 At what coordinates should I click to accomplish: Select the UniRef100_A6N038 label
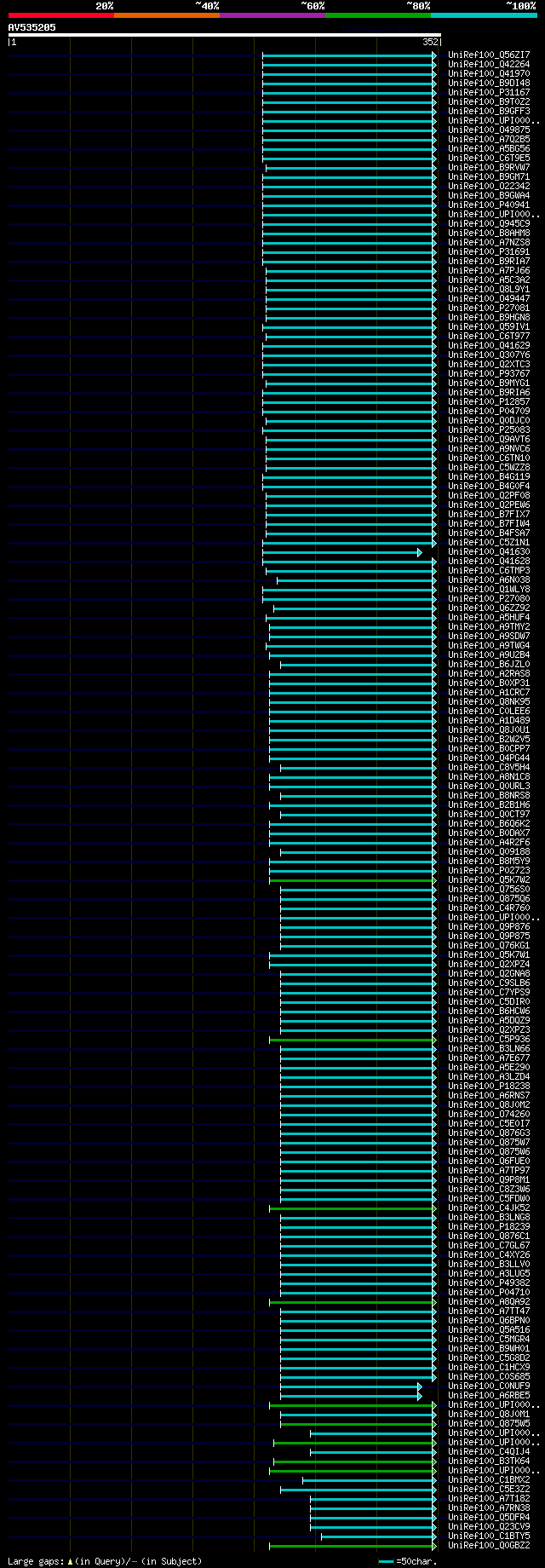489,579
